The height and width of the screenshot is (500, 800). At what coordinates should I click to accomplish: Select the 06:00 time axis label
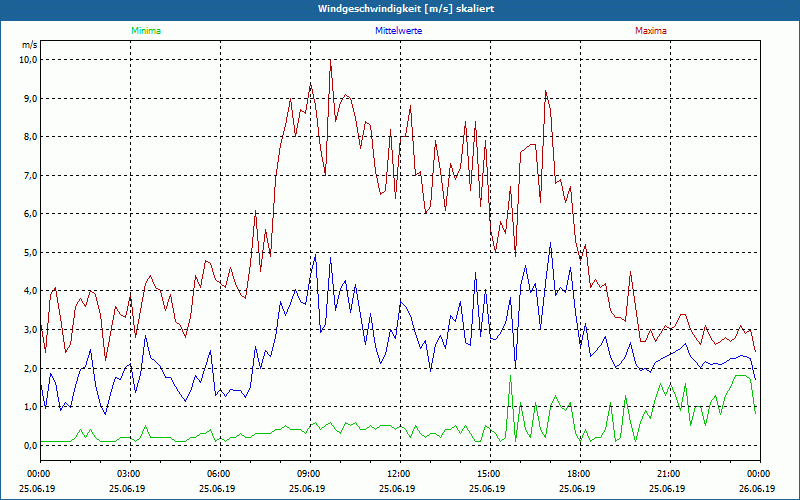[219, 474]
